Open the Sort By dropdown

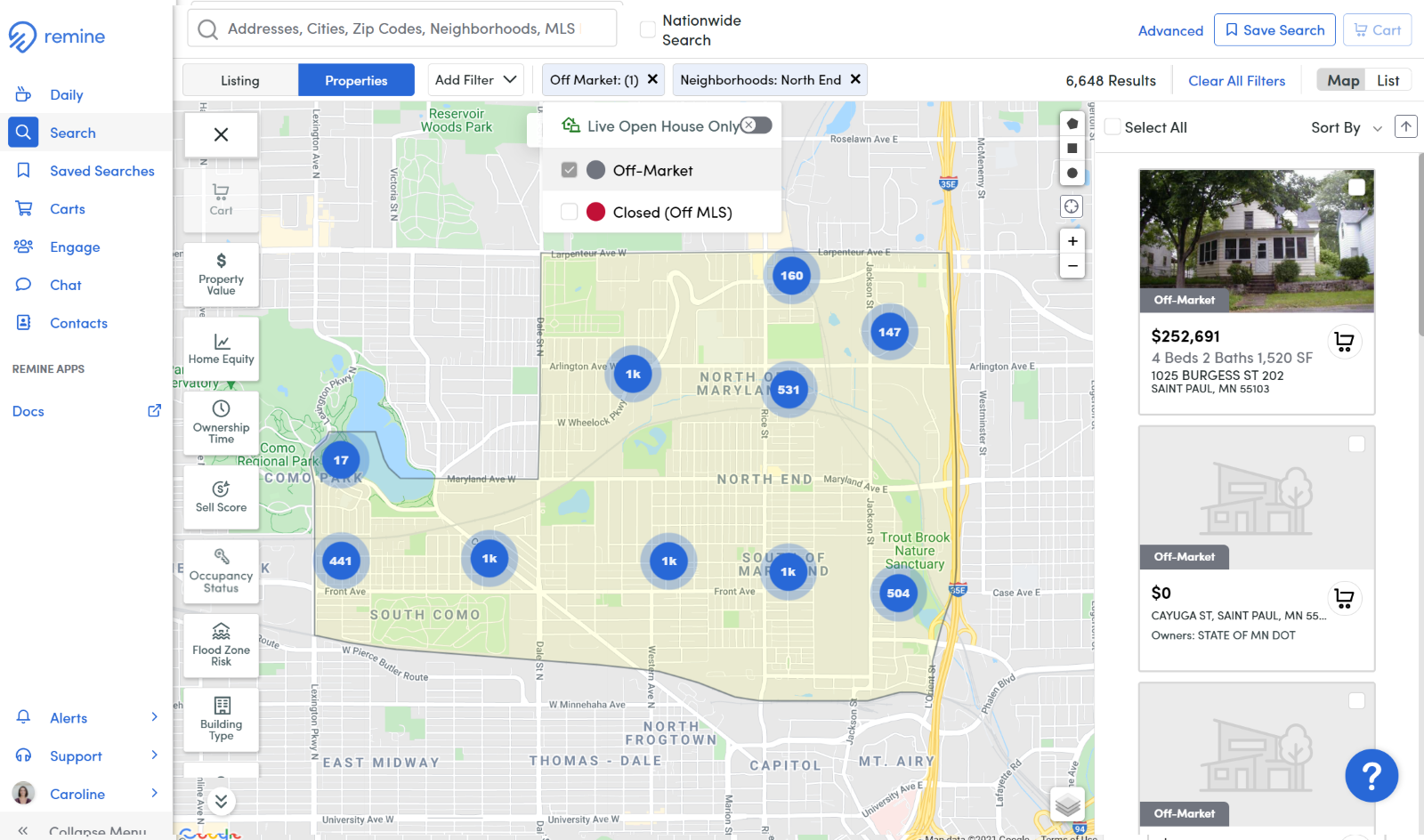[1346, 127]
